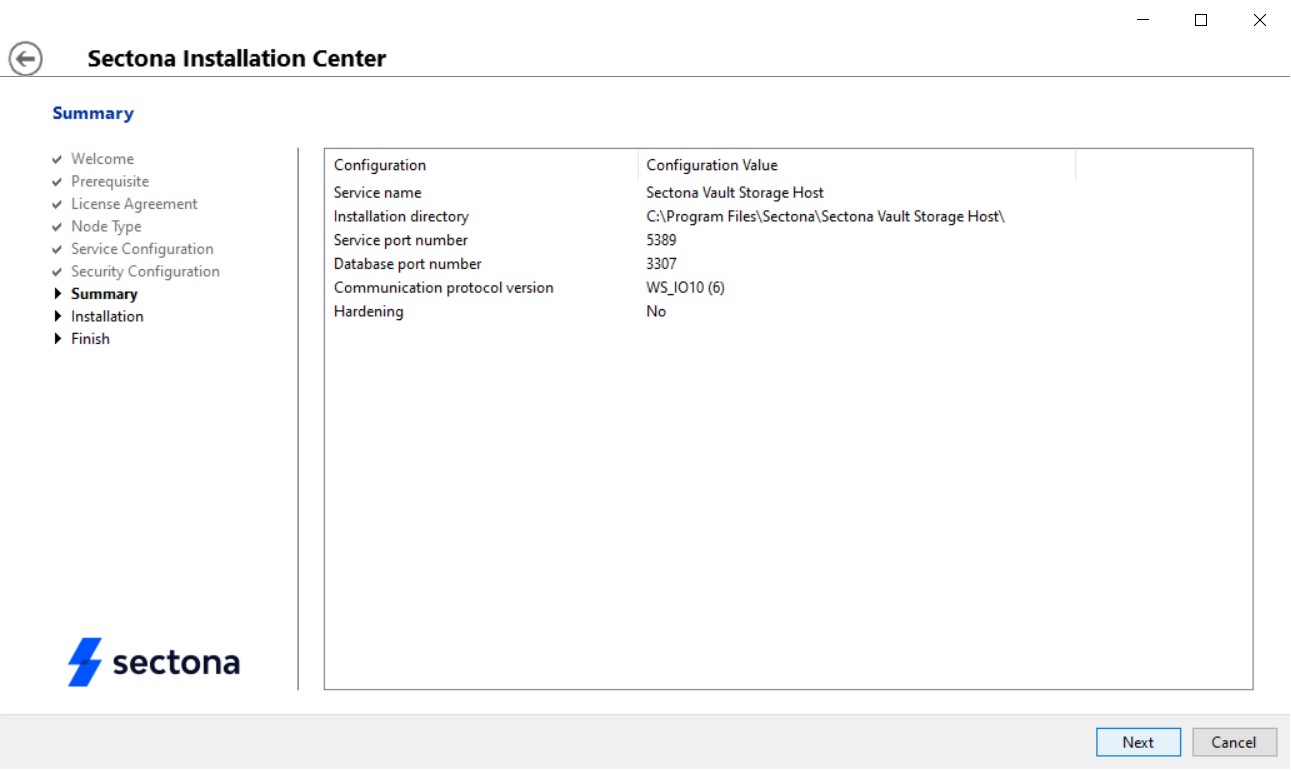Select the Security Configuration step
The height and width of the screenshot is (770, 1291).
(x=145, y=272)
